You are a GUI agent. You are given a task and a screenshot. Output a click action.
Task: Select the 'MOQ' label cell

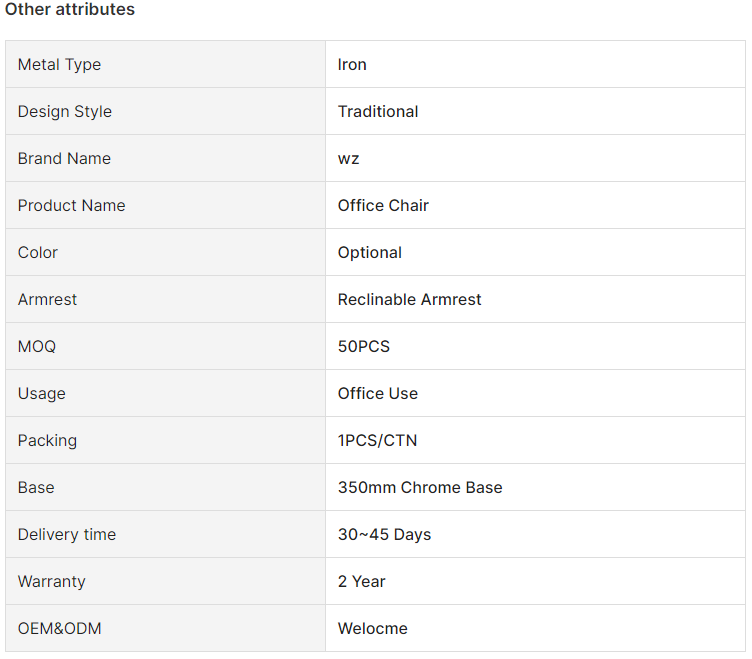(165, 346)
